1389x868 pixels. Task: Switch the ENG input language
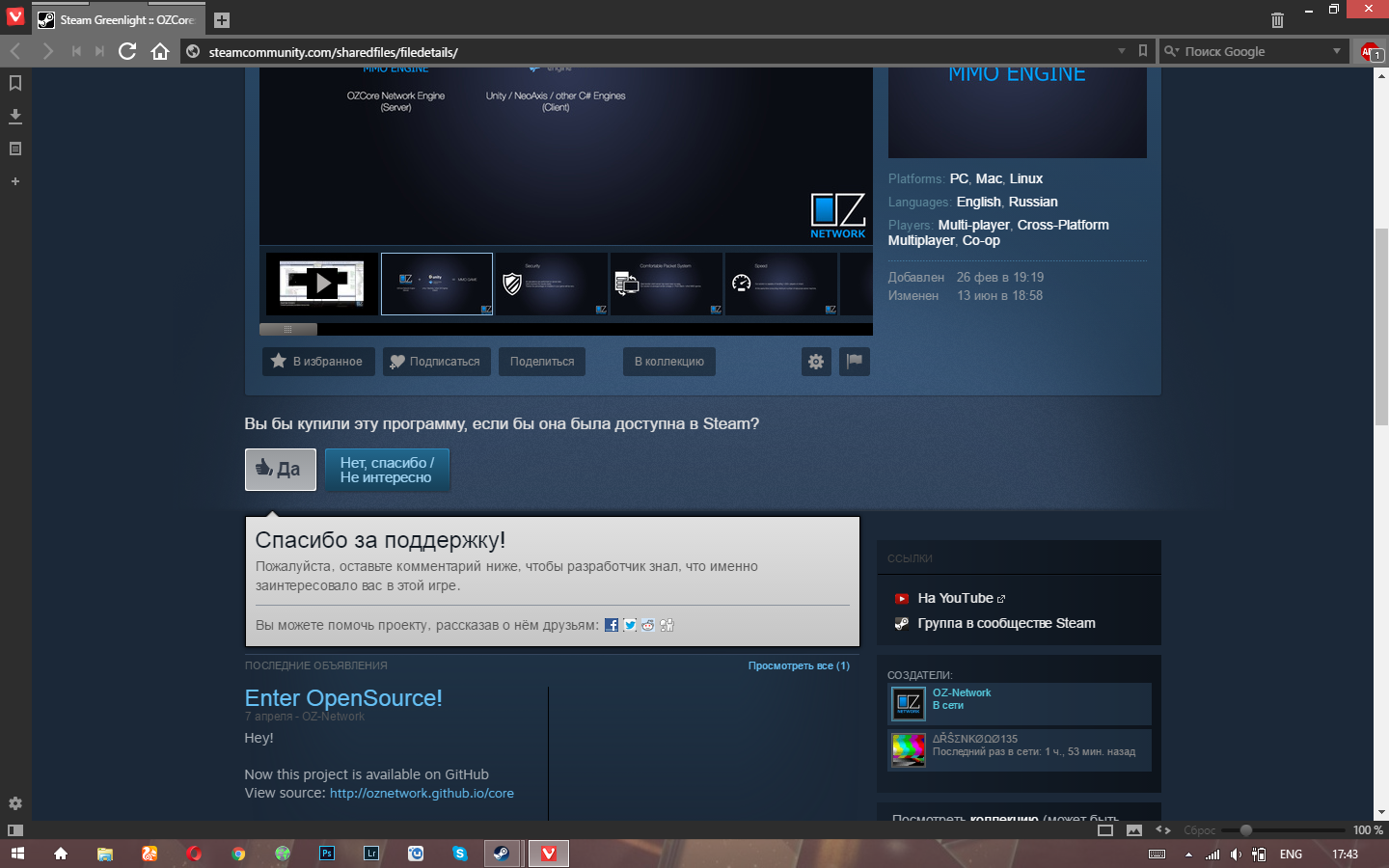[x=1291, y=854]
